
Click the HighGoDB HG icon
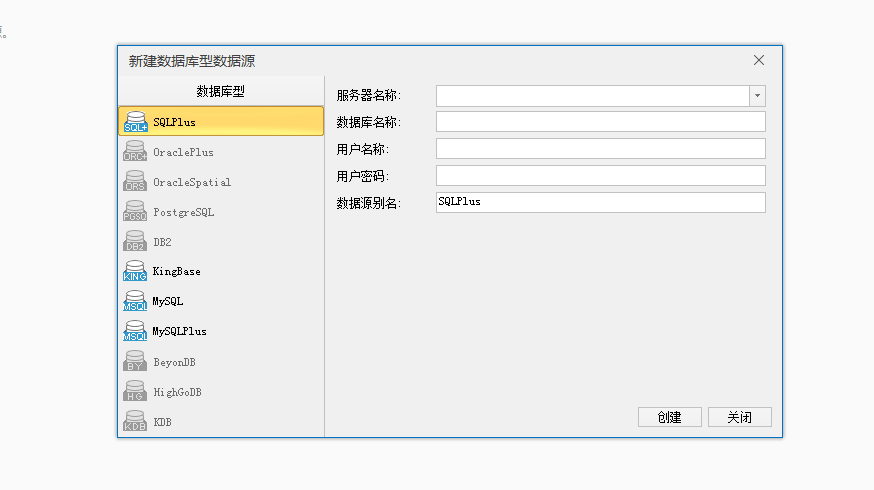tap(135, 392)
